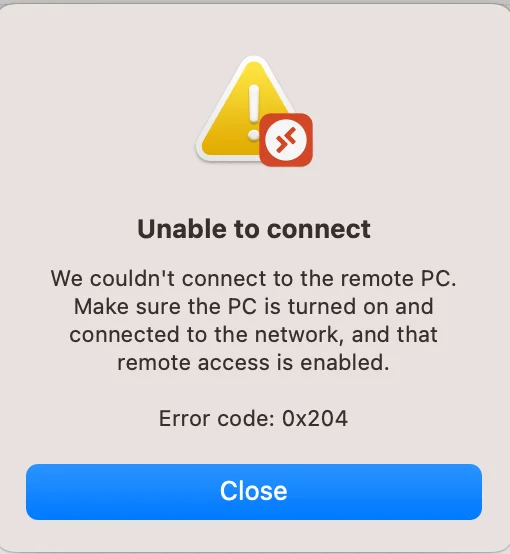510x554 pixels.
Task: Click the "Make sure the PC" text line
Action: (254, 306)
